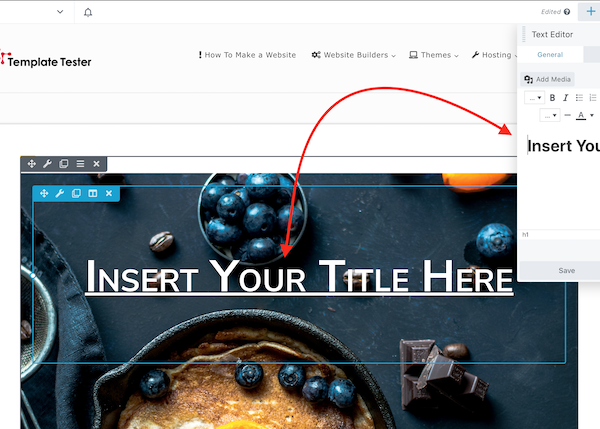Duplicate the module using the blue copy icon

point(76,193)
